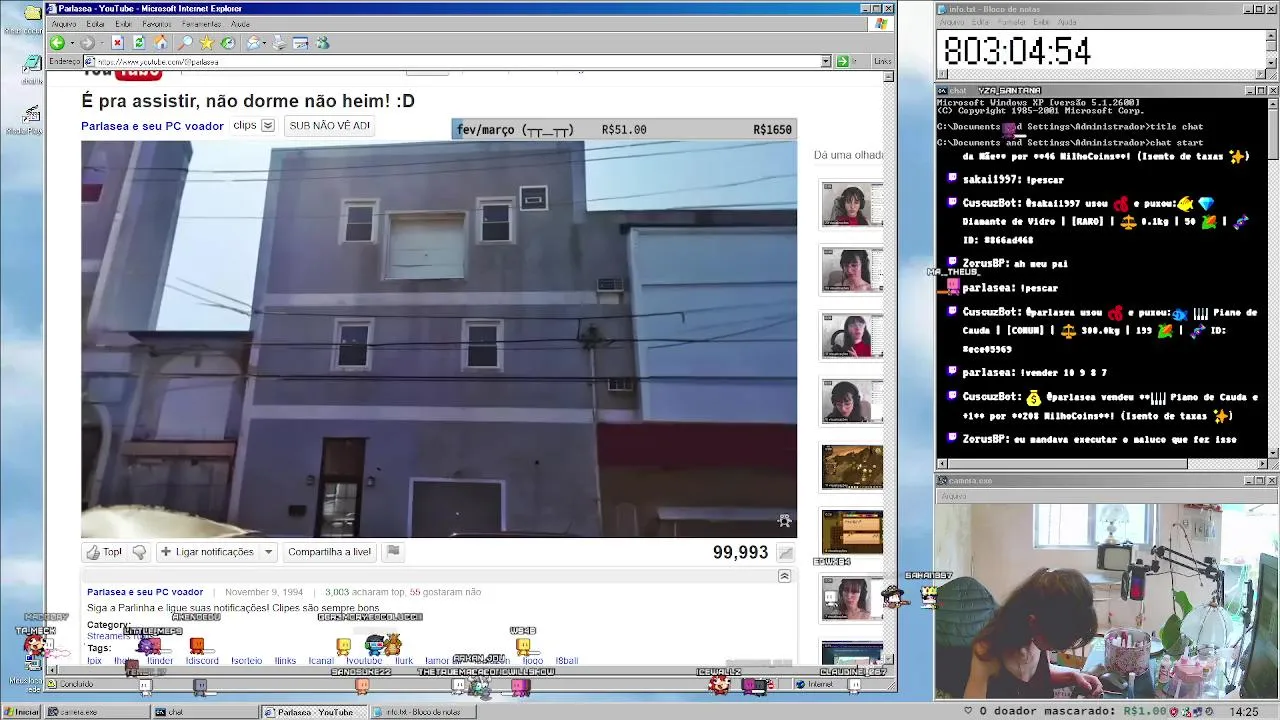Viewport: 1280px width, 720px height.
Task: Click the thumbs up Top! button
Action: pos(104,552)
